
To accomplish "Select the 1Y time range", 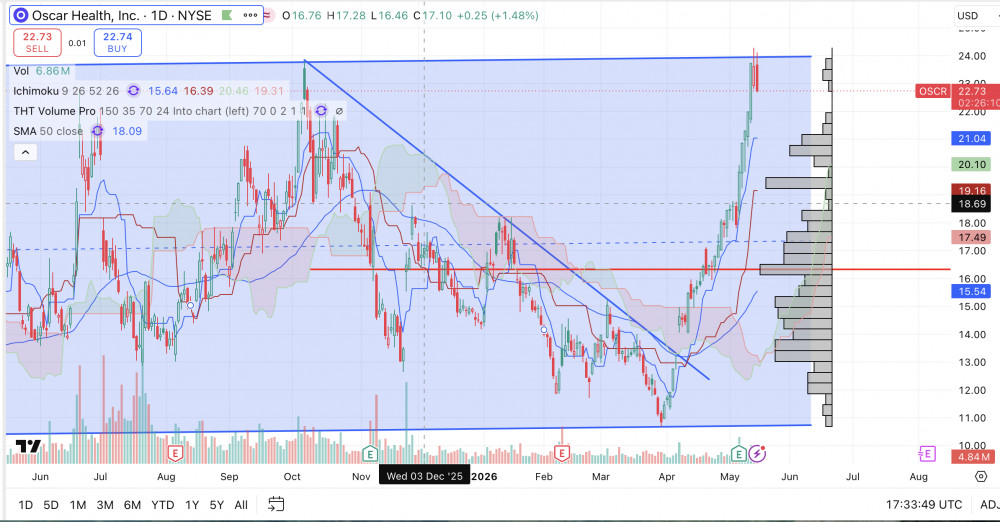I will click(x=192, y=505).
